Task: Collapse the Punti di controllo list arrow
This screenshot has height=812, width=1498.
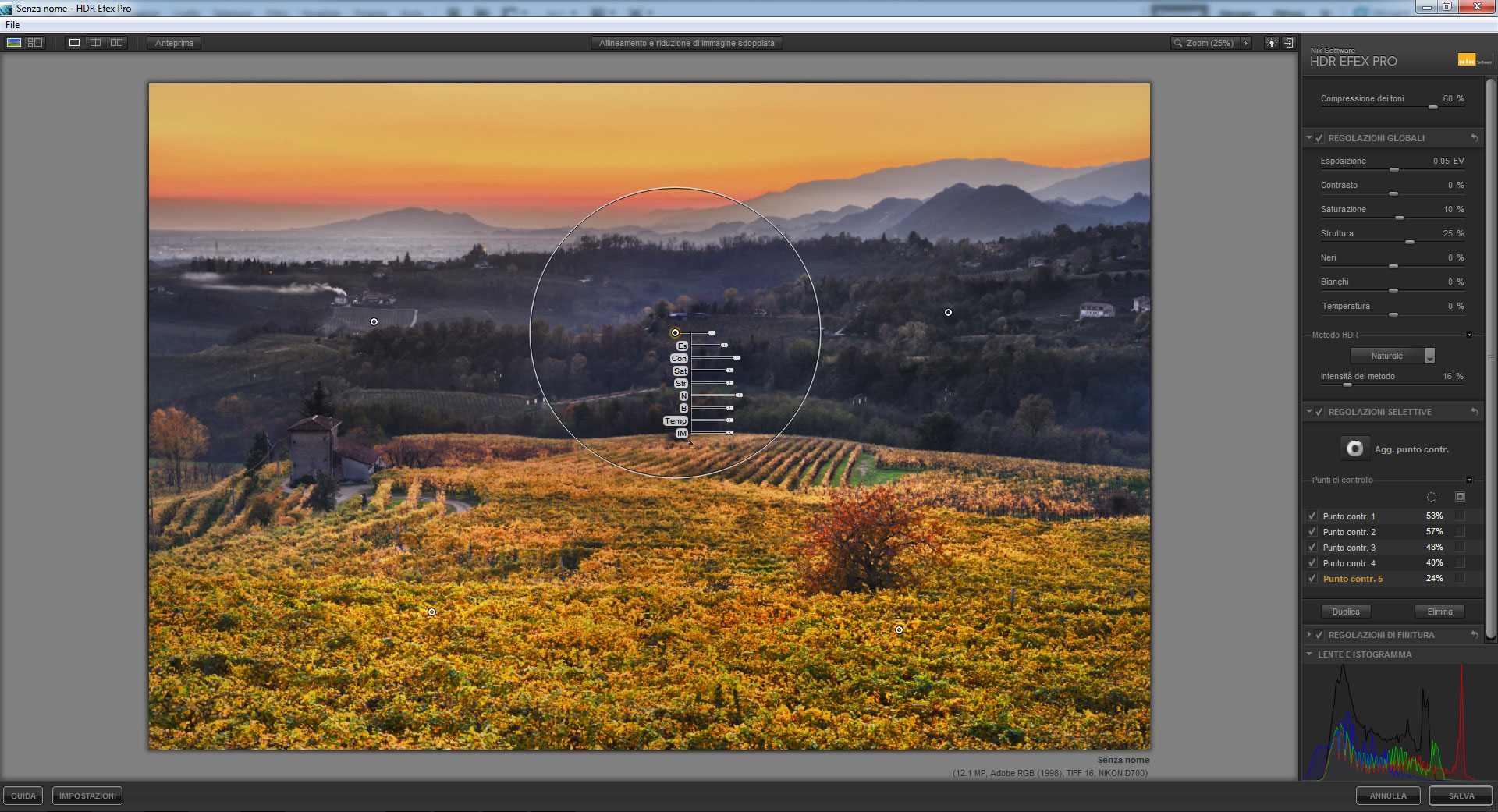Action: pyautogui.click(x=1469, y=480)
